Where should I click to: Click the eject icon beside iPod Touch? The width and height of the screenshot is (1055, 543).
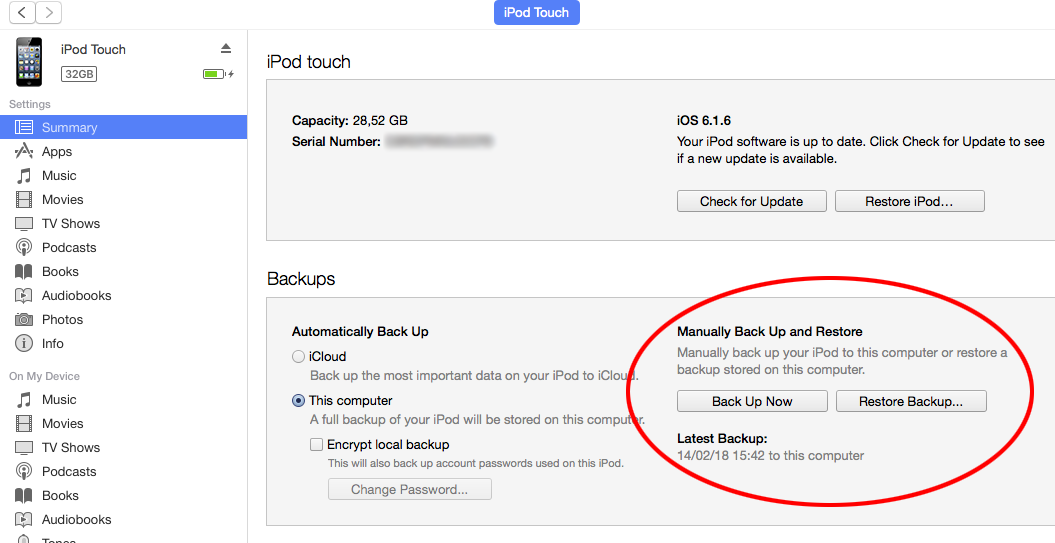click(226, 49)
